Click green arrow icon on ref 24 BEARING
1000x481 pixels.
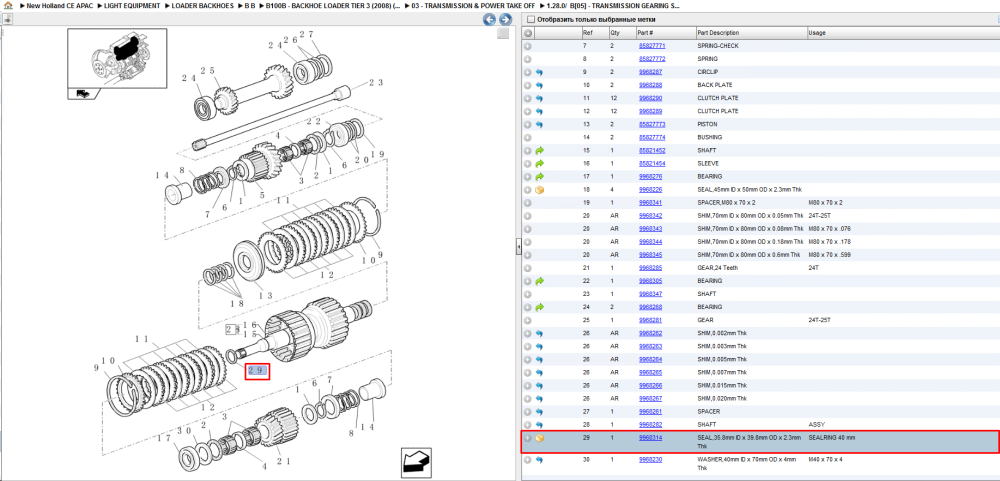(540, 307)
